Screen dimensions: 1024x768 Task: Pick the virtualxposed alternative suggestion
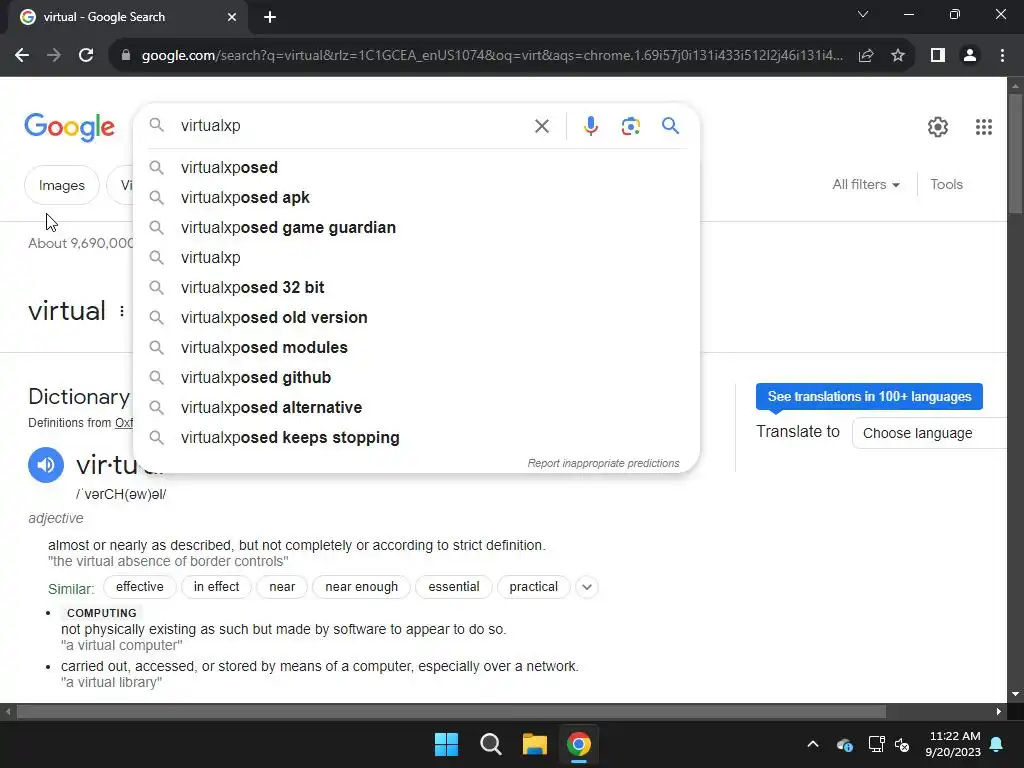[416, 408]
